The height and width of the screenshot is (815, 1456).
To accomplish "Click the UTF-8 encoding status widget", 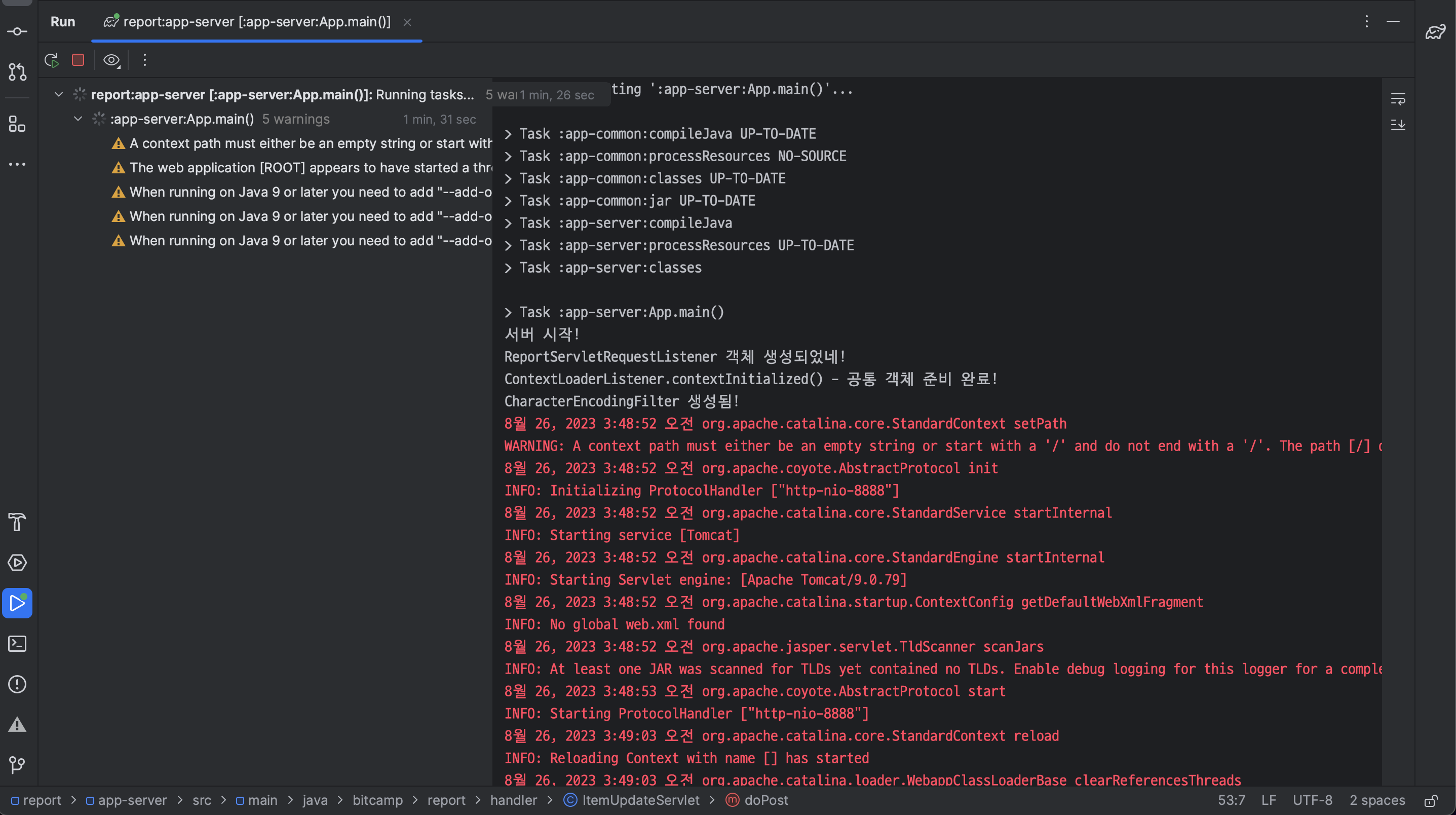I will (x=1312, y=800).
